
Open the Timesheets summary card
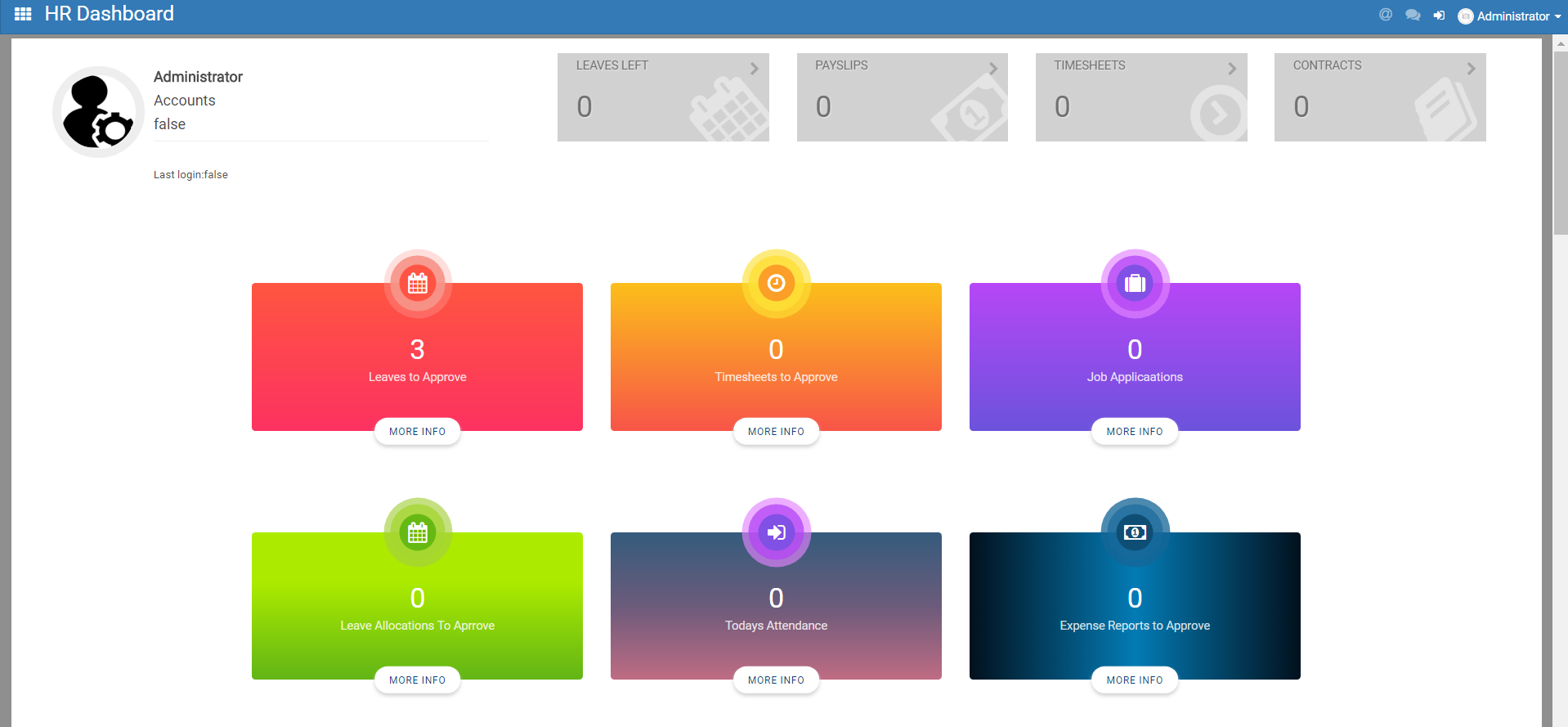[1140, 97]
